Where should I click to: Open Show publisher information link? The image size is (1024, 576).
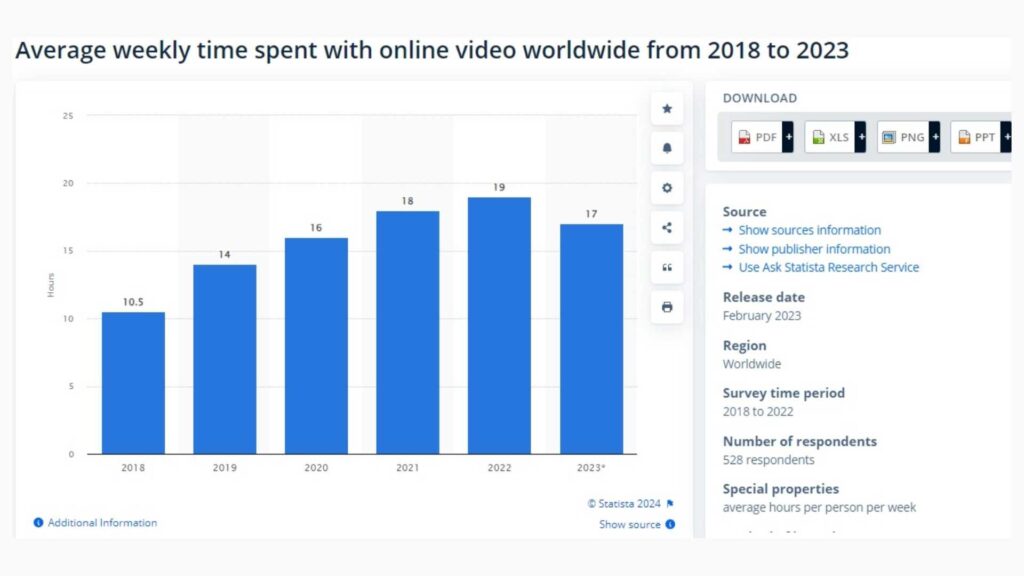pos(814,249)
